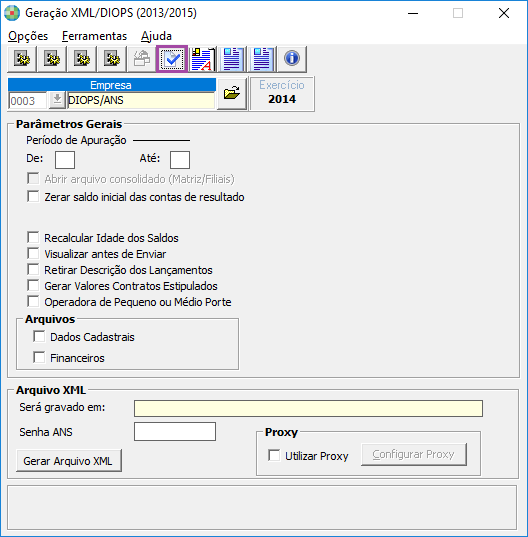Click the Exercício 2014 button
The height and width of the screenshot is (537, 528).
point(282,93)
